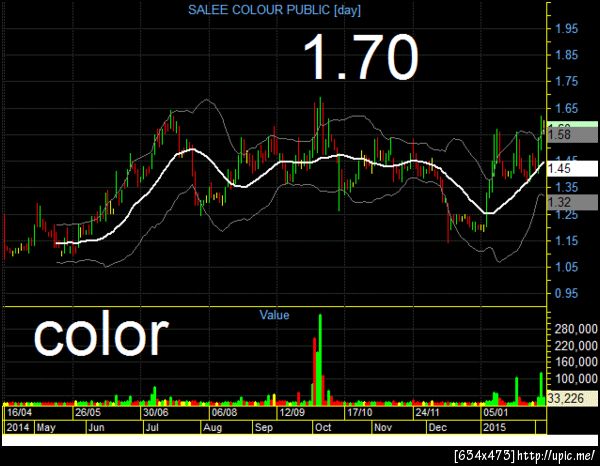Screen dimensions: 600x466
Task: Click the 24/11 date marker
Action: pos(427,412)
